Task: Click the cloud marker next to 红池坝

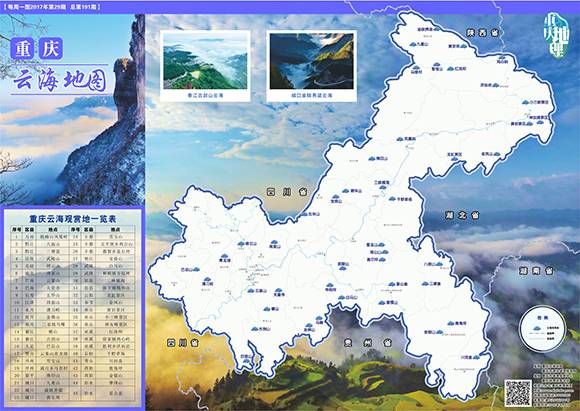Action: click(x=450, y=69)
